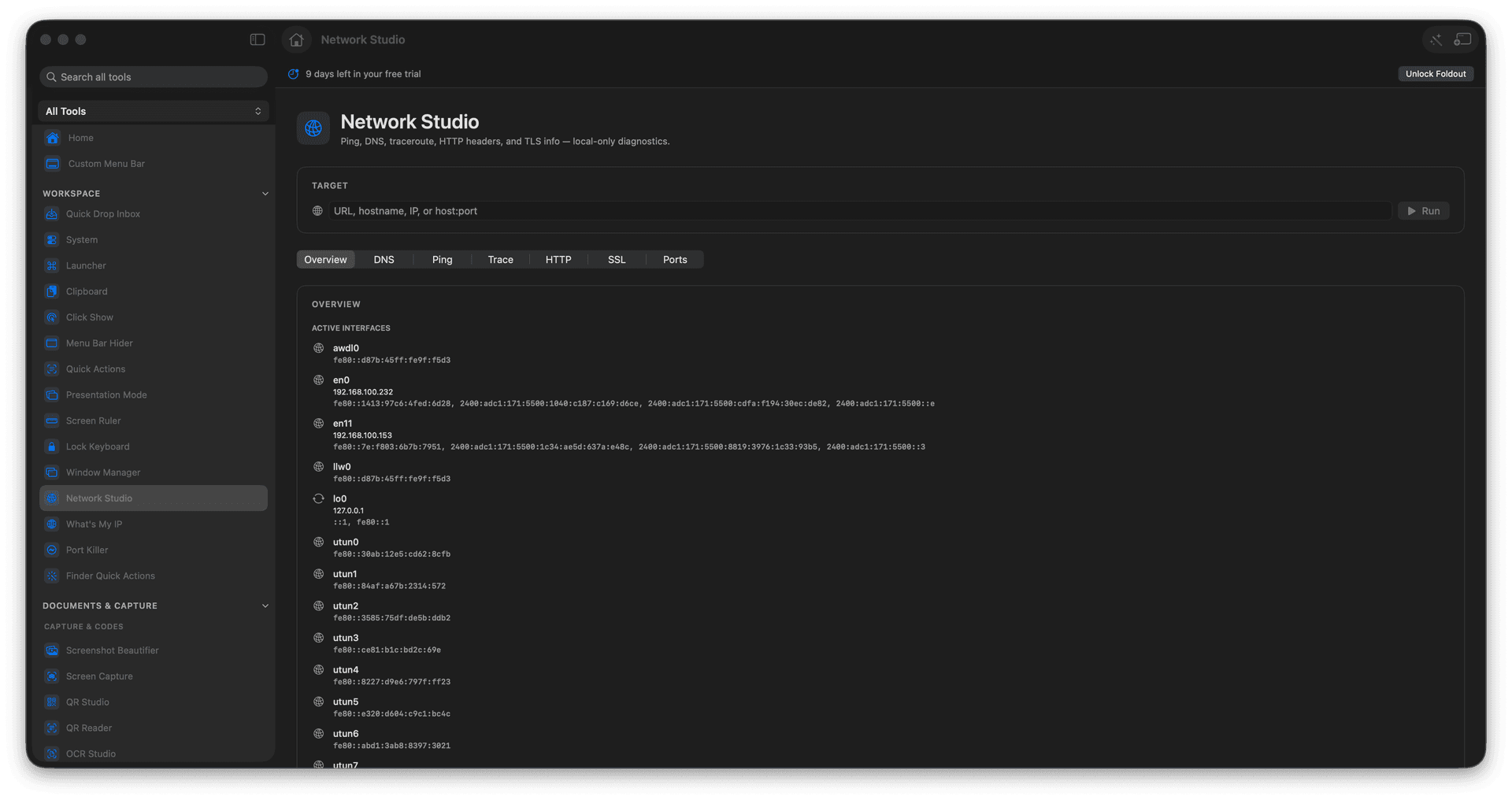1512x800 pixels.
Task: Click the Port Killer icon
Action: point(52,550)
